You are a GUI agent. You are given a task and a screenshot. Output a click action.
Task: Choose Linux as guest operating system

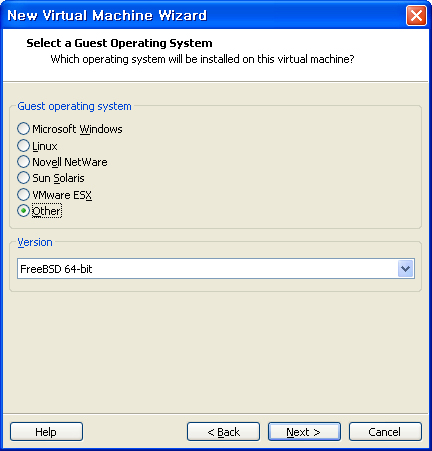[x=23, y=145]
